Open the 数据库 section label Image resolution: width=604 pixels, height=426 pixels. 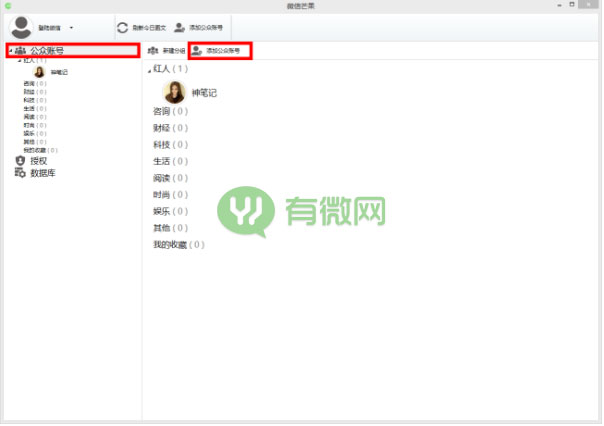pos(43,173)
